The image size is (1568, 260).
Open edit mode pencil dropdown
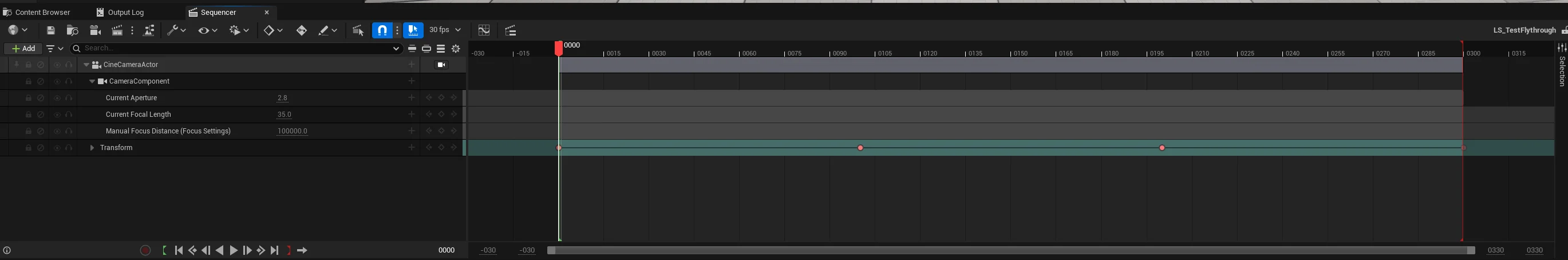327,30
